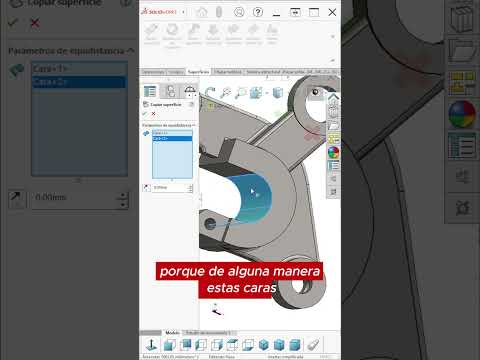Open the SolidWorks logo menu arrow
The width and height of the screenshot is (480, 360).
pyautogui.click(x=183, y=12)
